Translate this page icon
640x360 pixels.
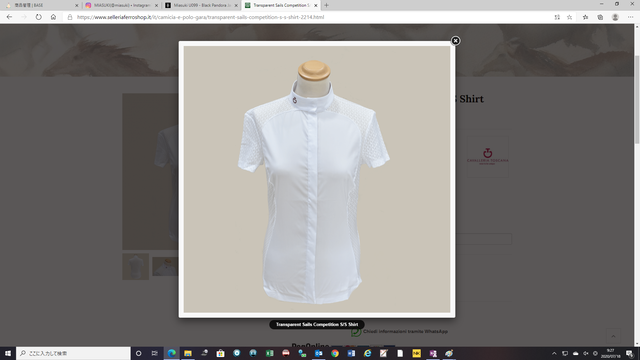(x=557, y=17)
